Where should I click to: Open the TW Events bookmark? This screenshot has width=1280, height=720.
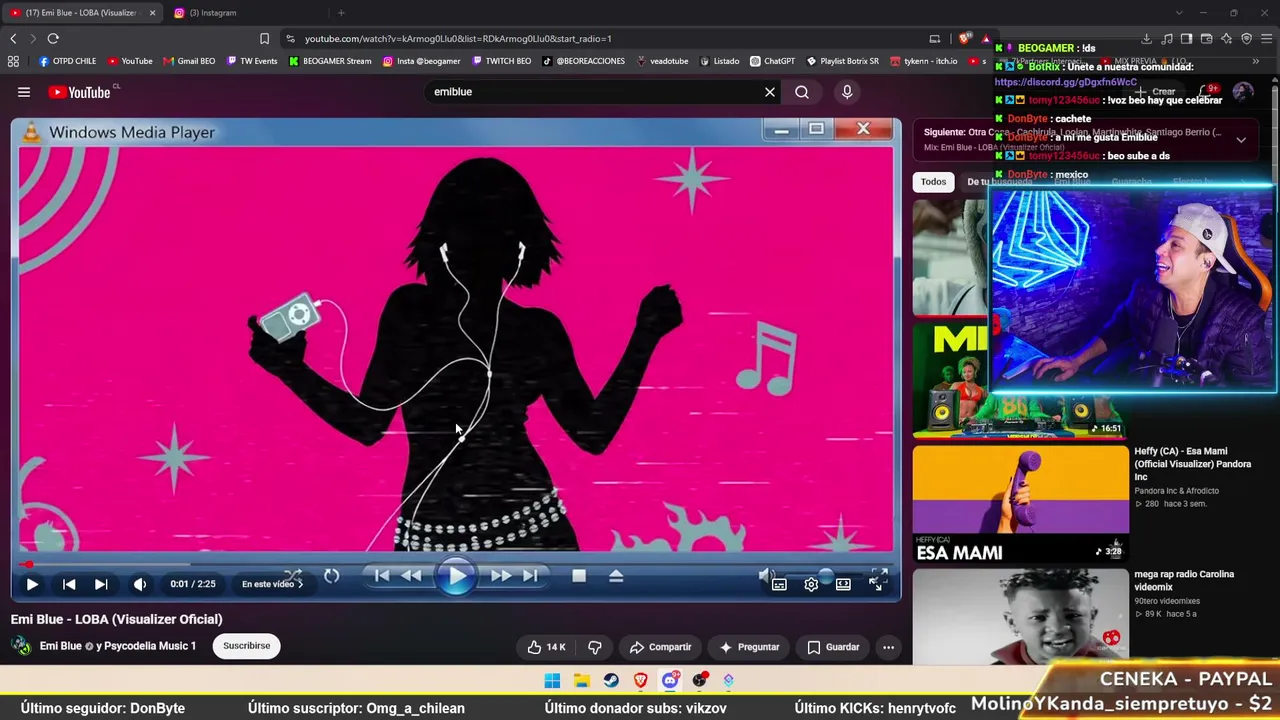[252, 61]
